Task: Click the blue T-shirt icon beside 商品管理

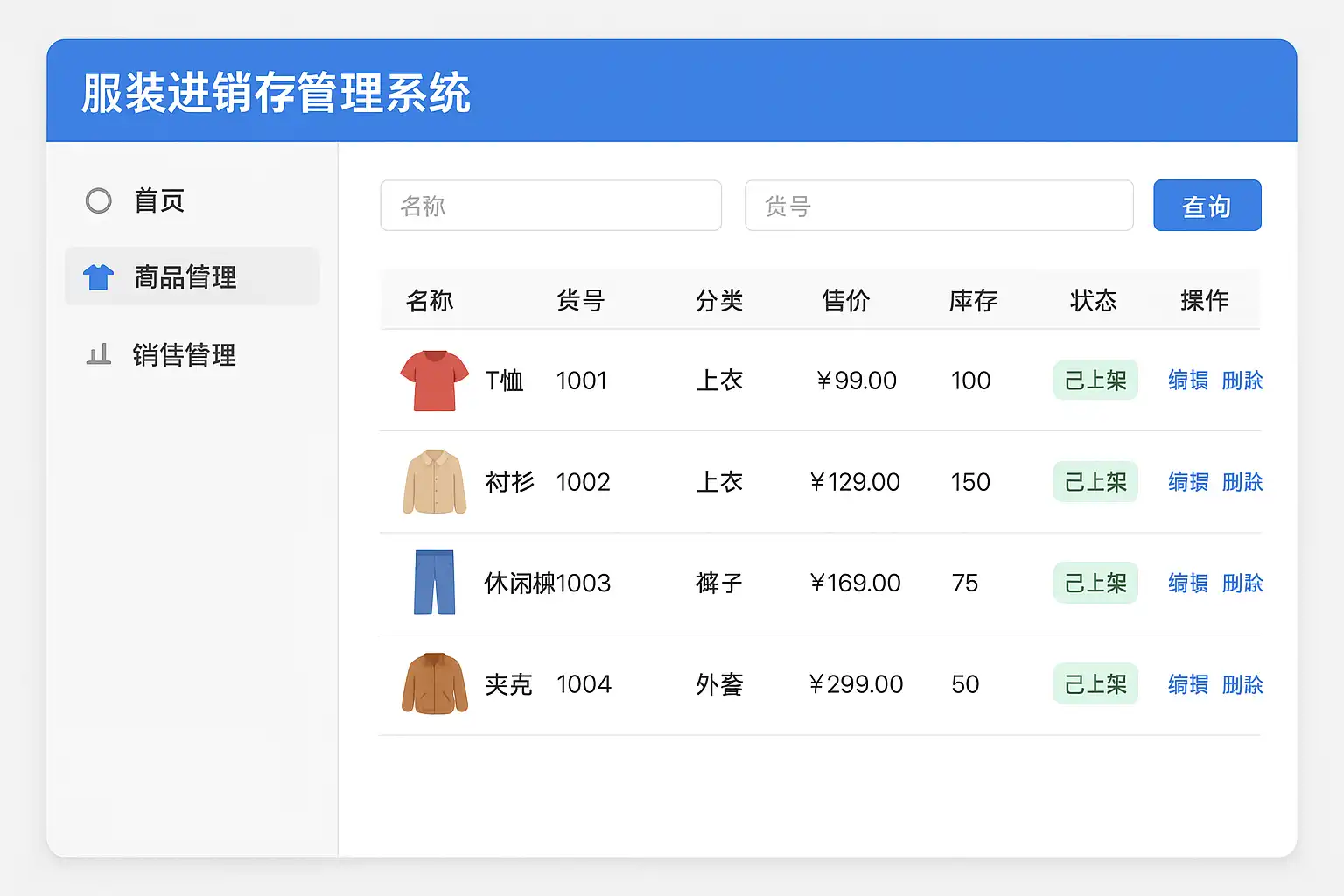Action: (x=98, y=276)
